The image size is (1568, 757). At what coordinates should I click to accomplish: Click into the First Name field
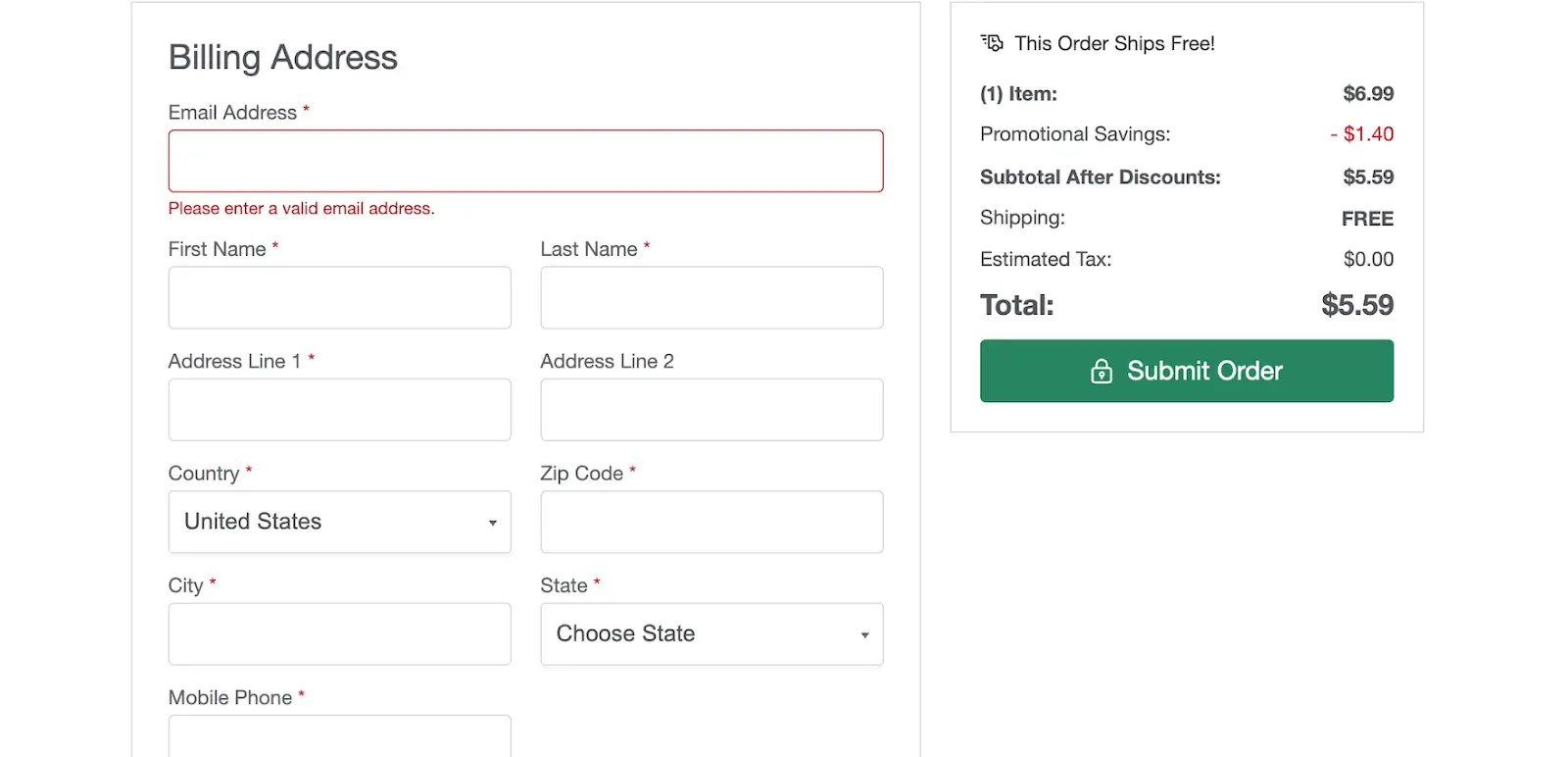click(x=339, y=298)
